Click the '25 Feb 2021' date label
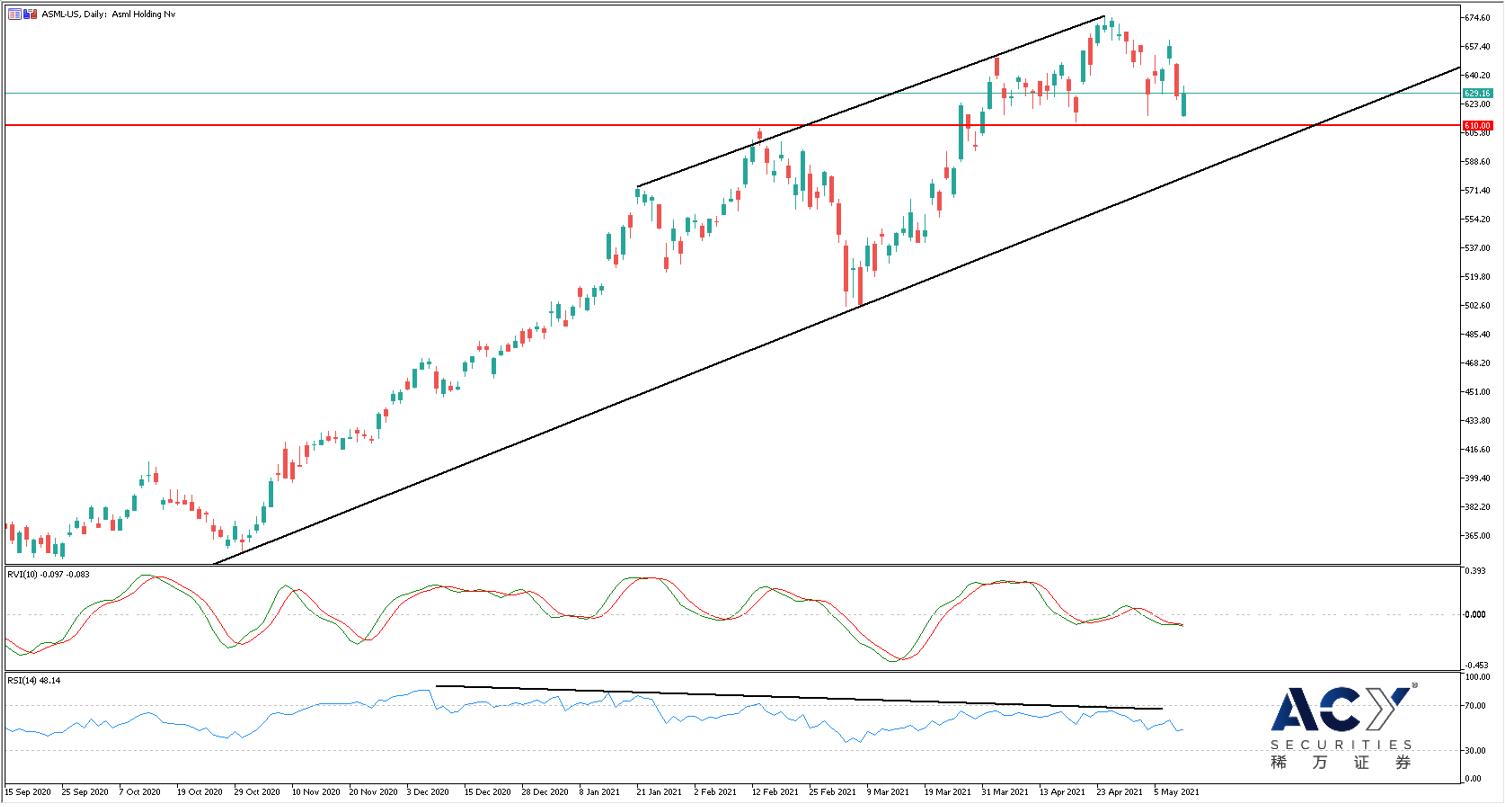 pyautogui.click(x=832, y=791)
